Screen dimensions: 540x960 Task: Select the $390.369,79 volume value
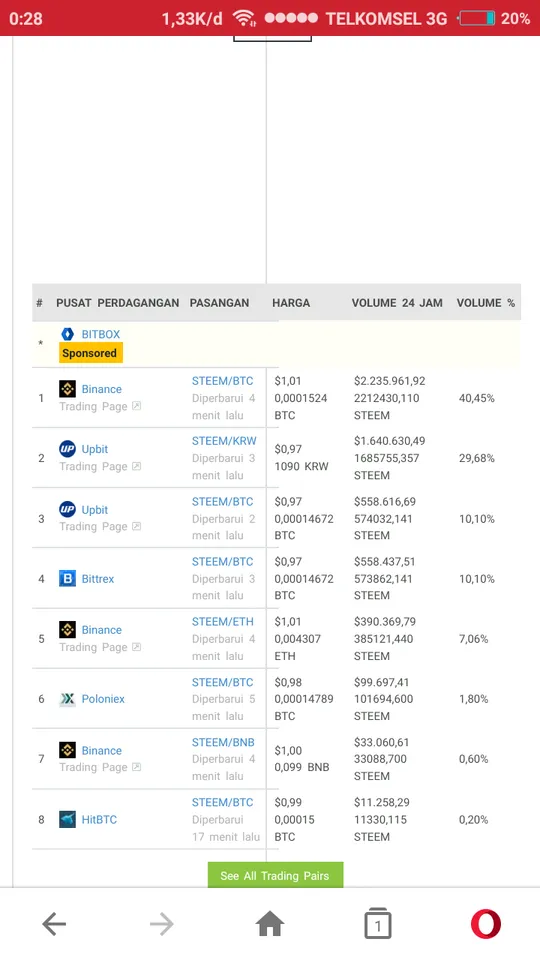[384, 621]
